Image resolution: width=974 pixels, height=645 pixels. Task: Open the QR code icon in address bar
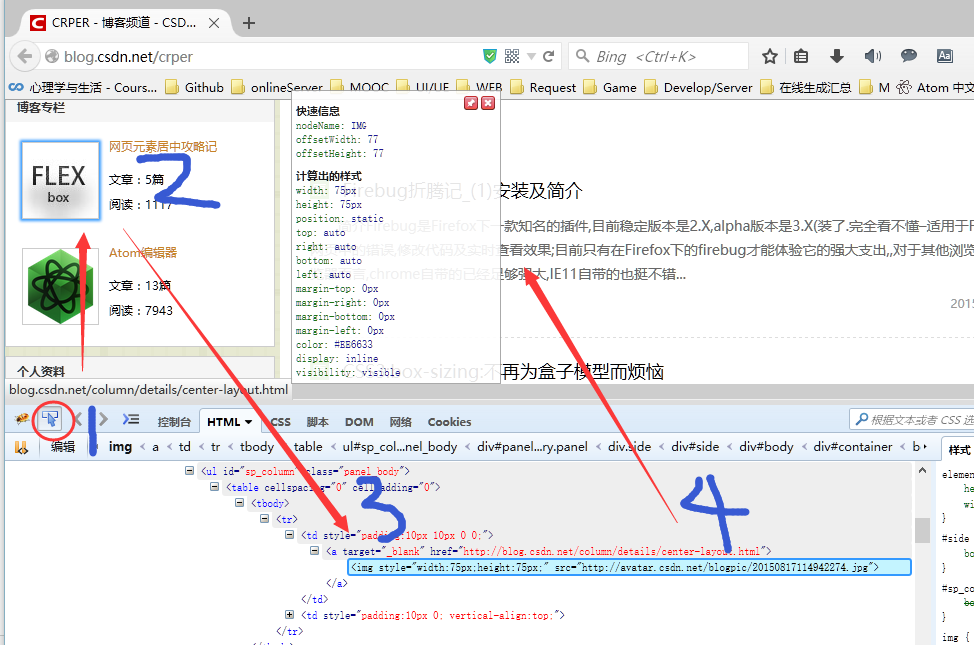tap(512, 57)
